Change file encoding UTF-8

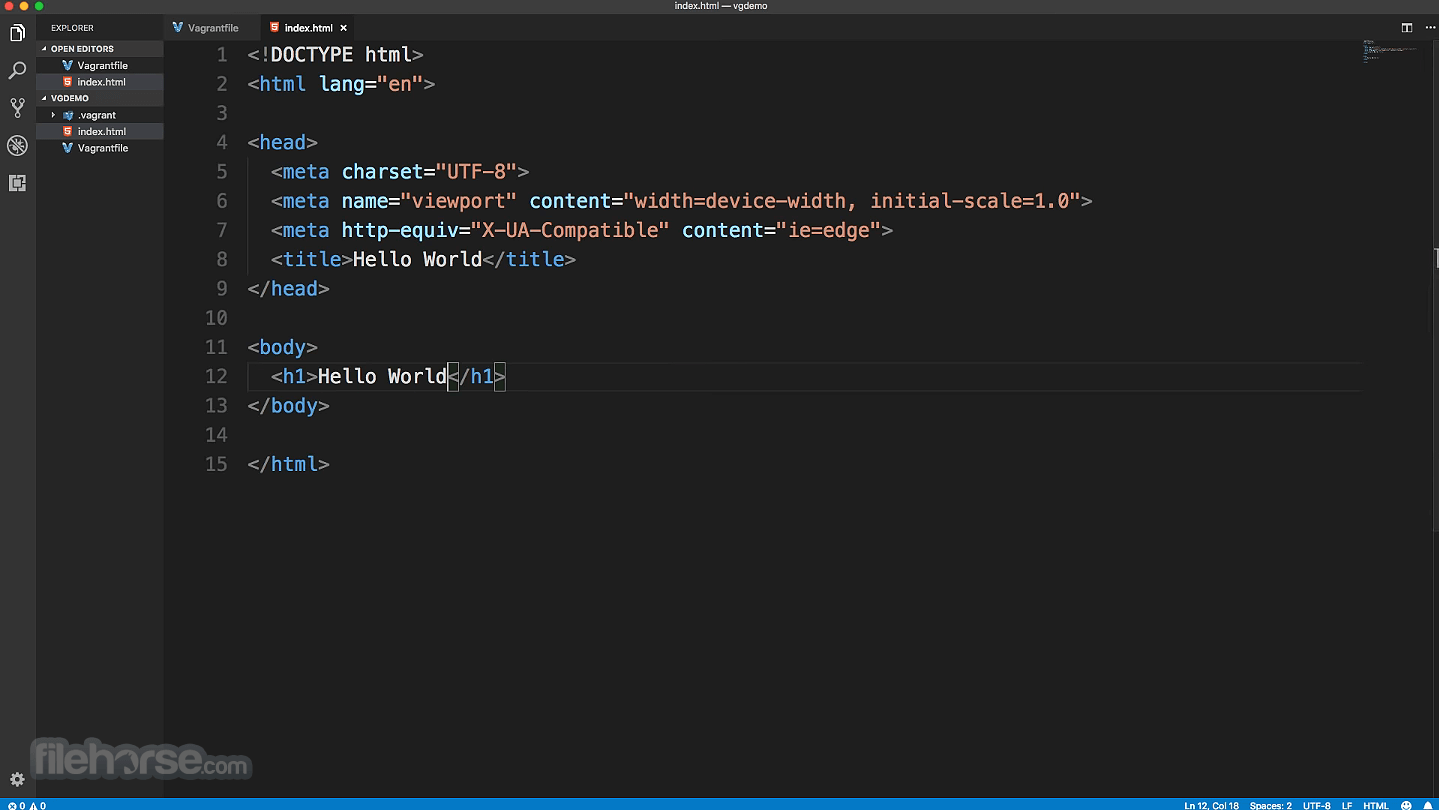[x=1316, y=805]
